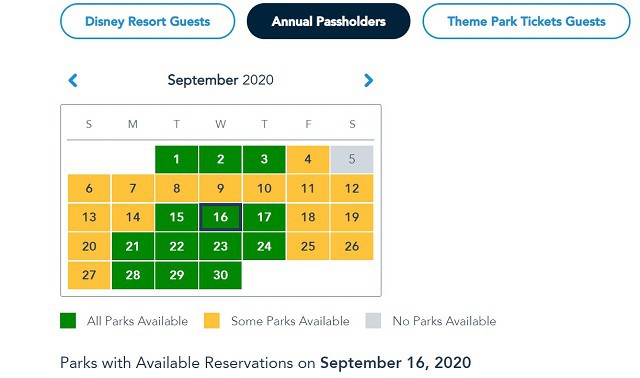Pick September 4 date cell
This screenshot has width=640, height=378.
(308, 159)
